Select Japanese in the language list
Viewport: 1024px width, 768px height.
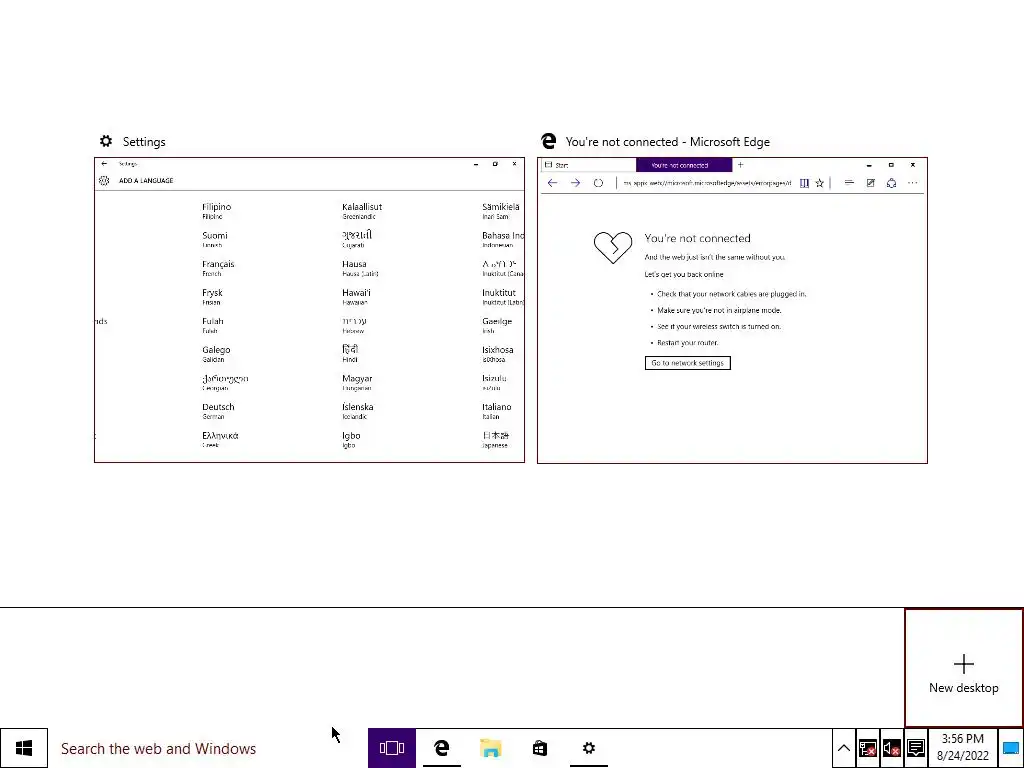click(495, 440)
